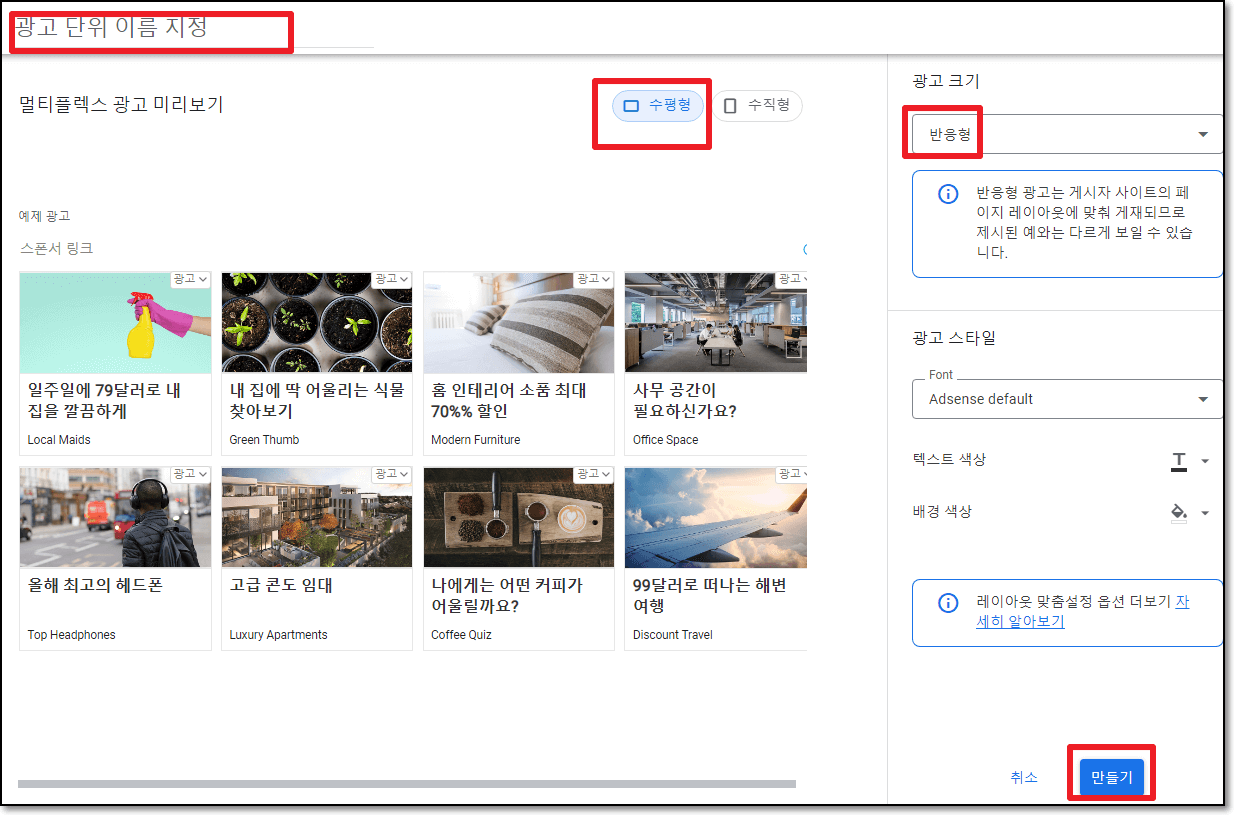1234x815 pixels.
Task: Click the Coffee Quiz ad thumbnail
Action: point(518,518)
